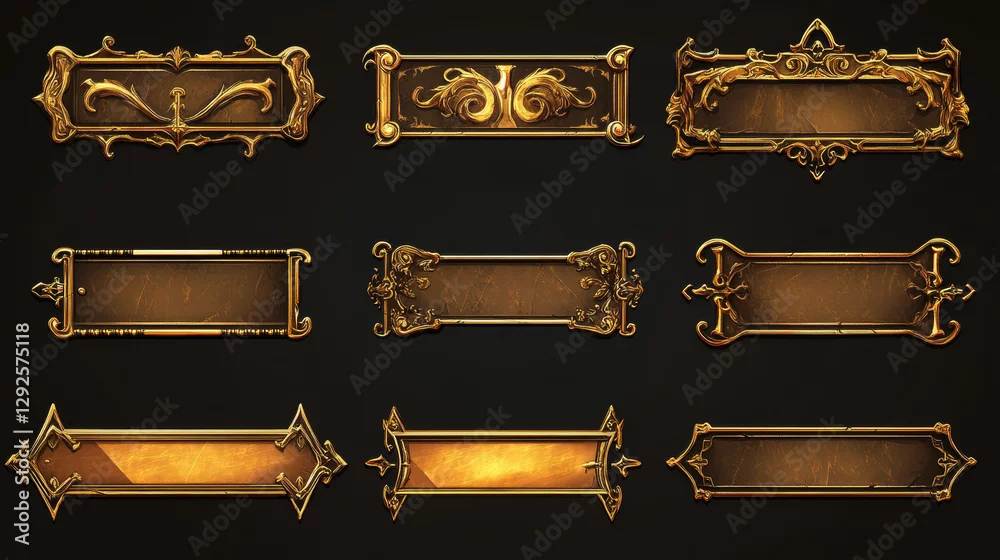Choose the ornate frame with the pointed crest
1000x560 pixels.
click(817, 99)
